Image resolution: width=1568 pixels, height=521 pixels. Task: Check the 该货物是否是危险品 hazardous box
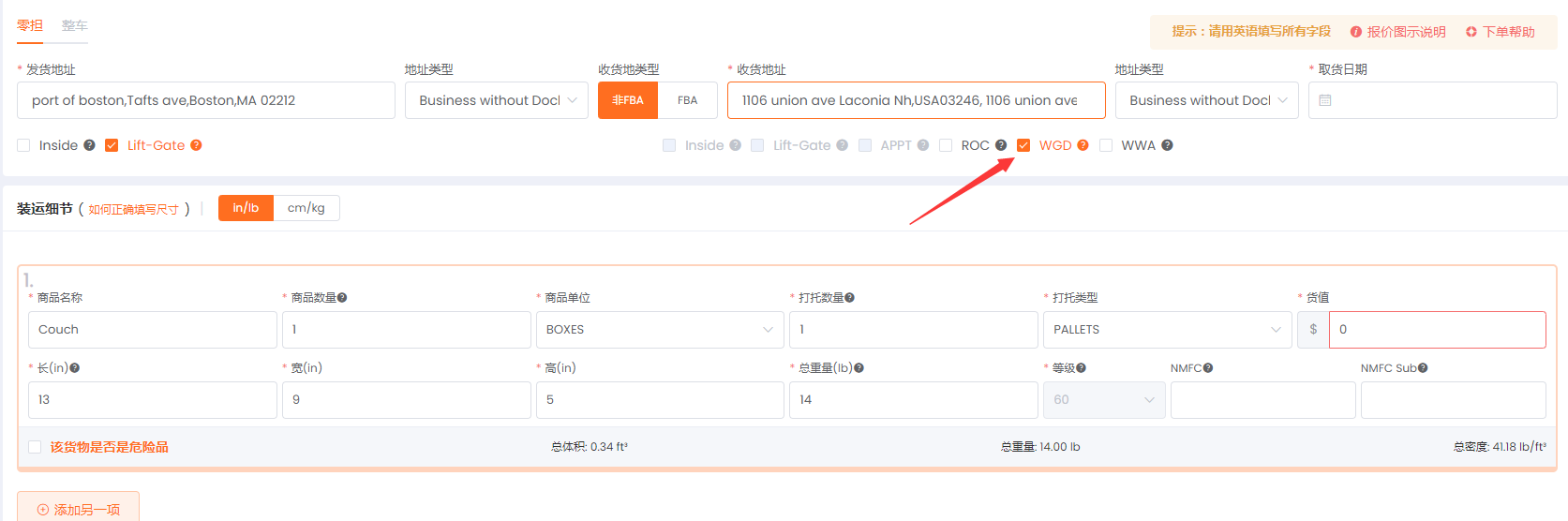click(x=35, y=447)
